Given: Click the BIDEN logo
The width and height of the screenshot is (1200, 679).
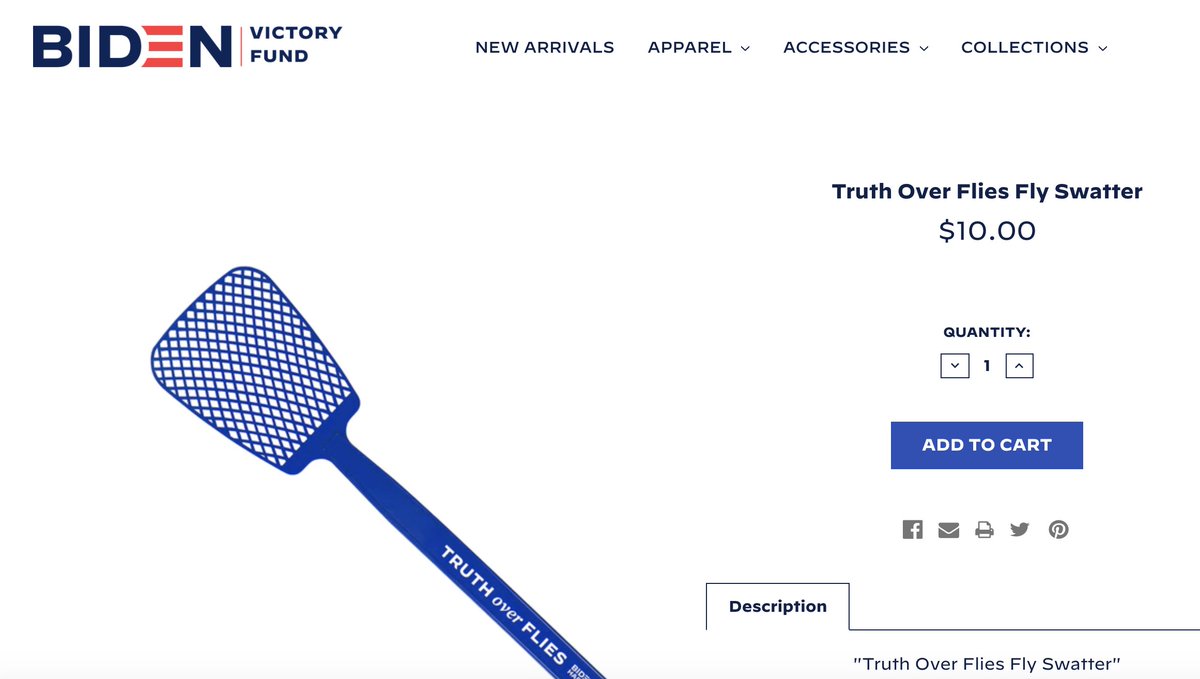Looking at the screenshot, I should point(132,46).
